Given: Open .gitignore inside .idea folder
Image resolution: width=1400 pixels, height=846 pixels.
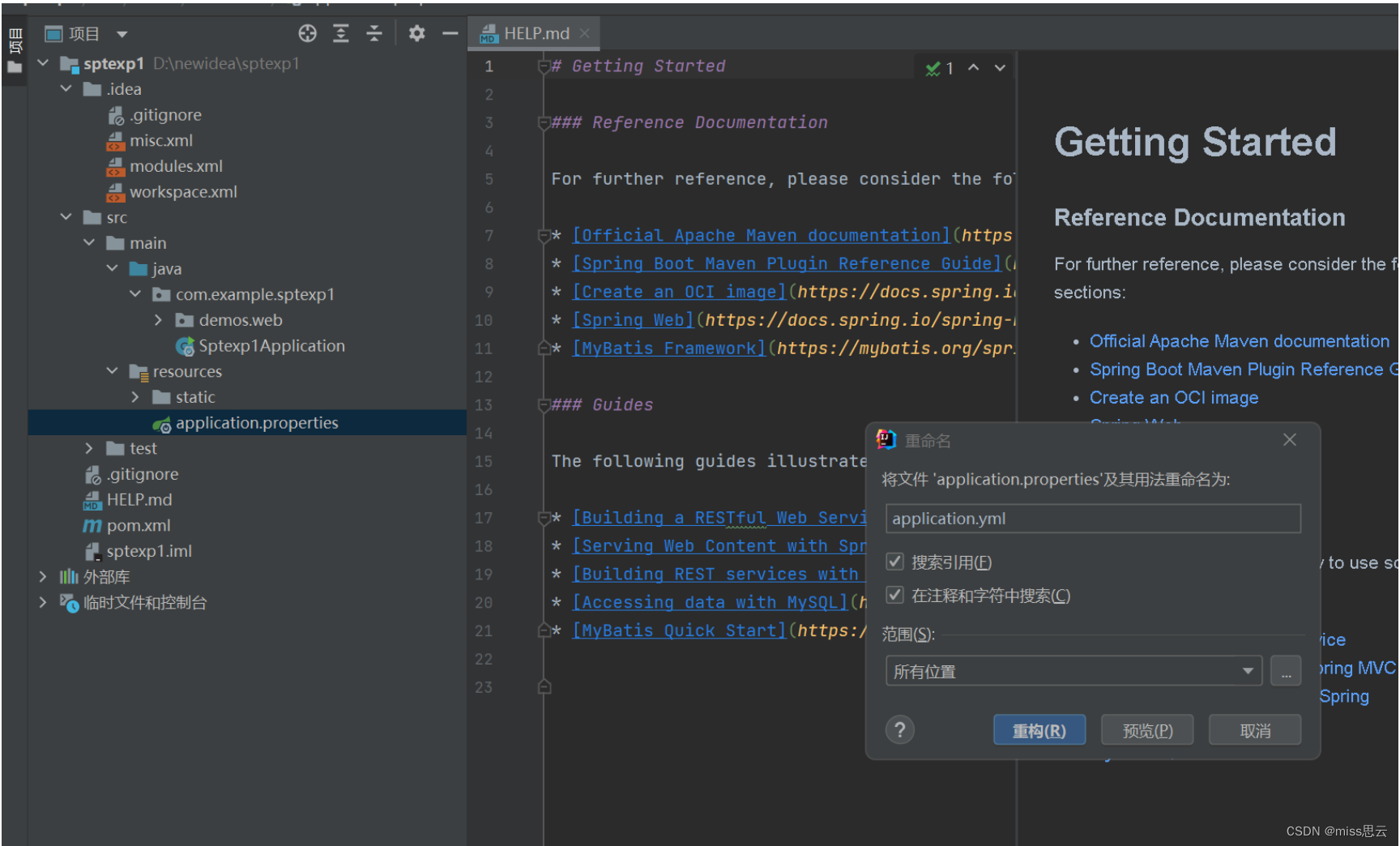Looking at the screenshot, I should (165, 115).
